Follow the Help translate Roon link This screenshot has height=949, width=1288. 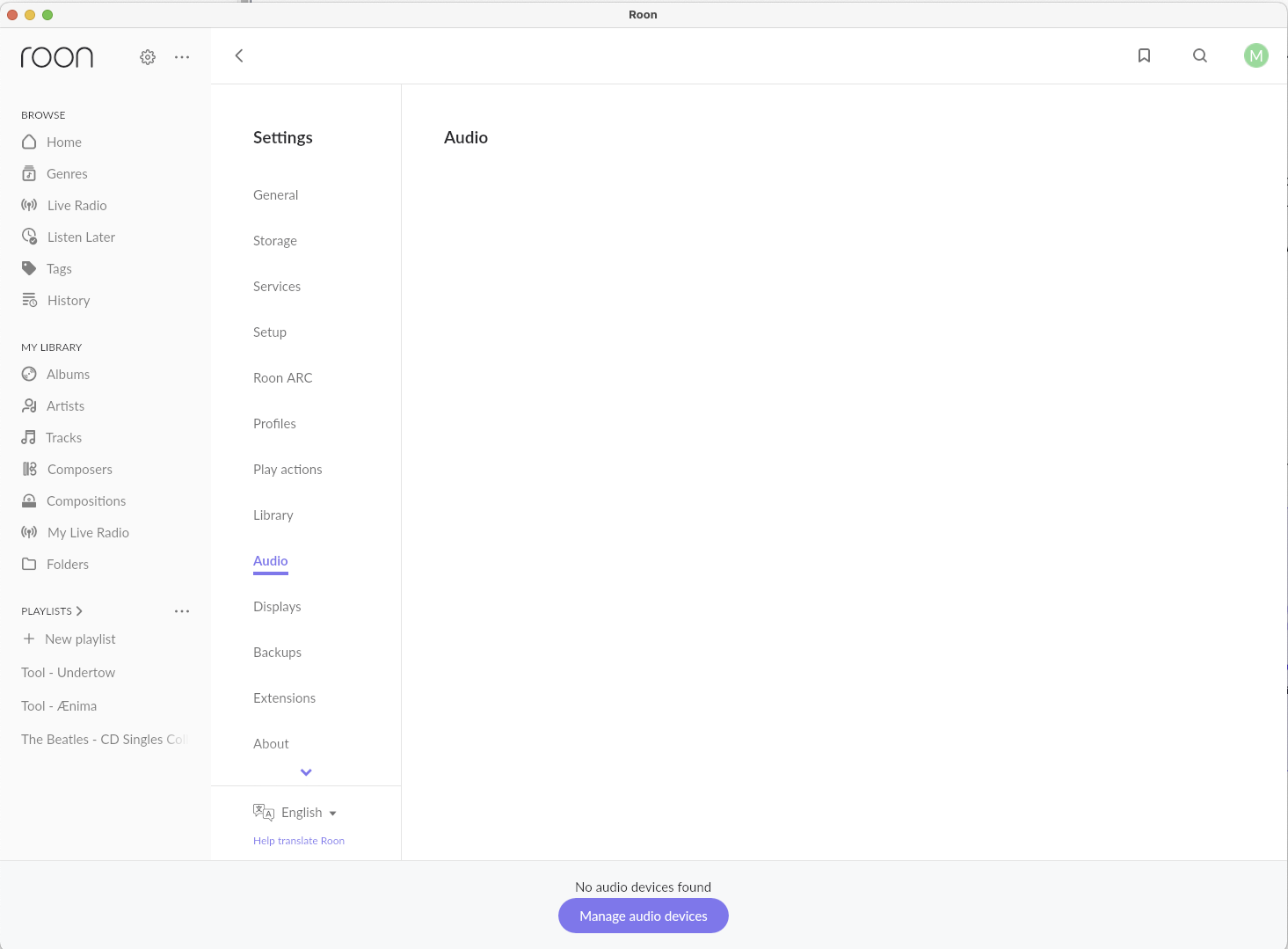[299, 841]
